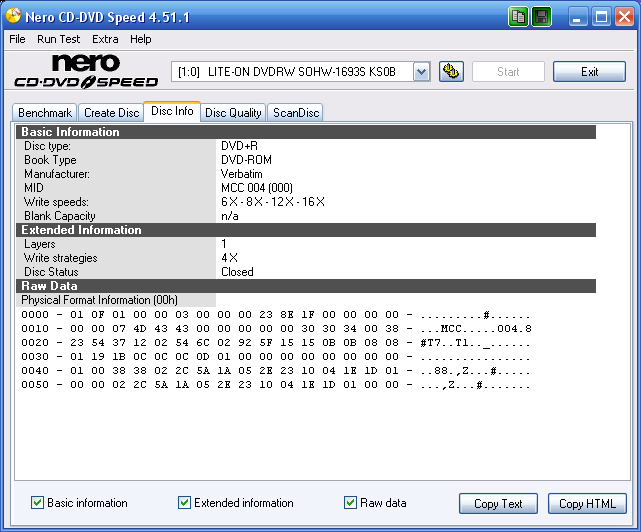Click the Nero disc icon in the title bar
The height and width of the screenshot is (532, 641).
tap(13, 16)
